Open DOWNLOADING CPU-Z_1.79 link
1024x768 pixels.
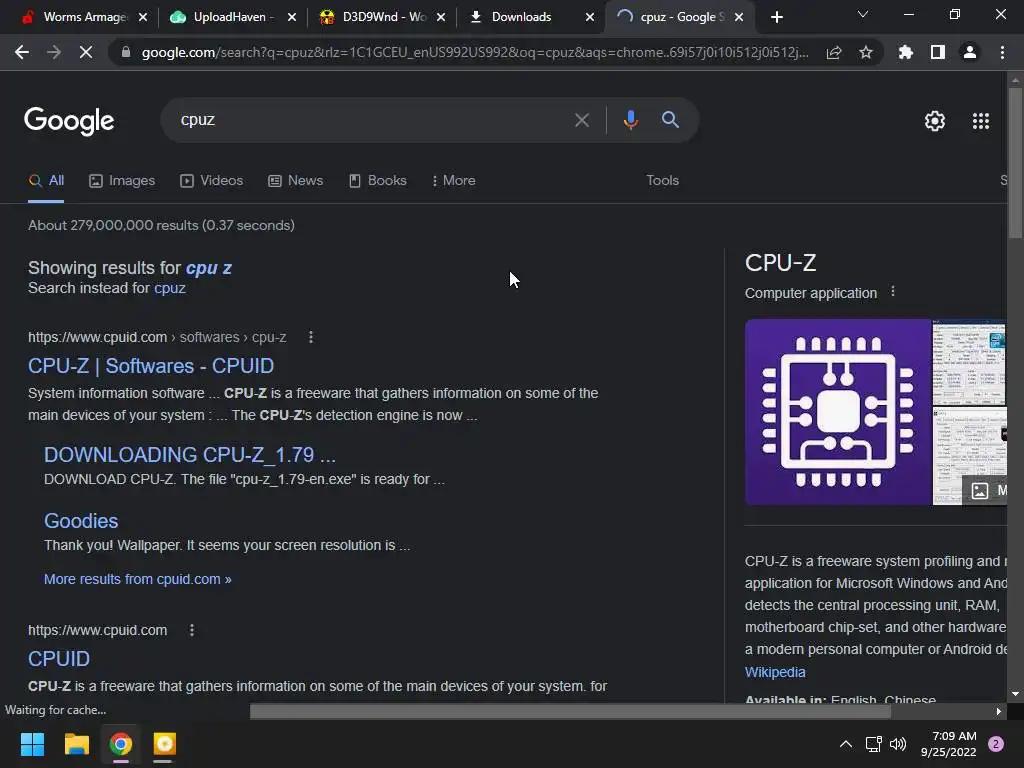coord(189,455)
